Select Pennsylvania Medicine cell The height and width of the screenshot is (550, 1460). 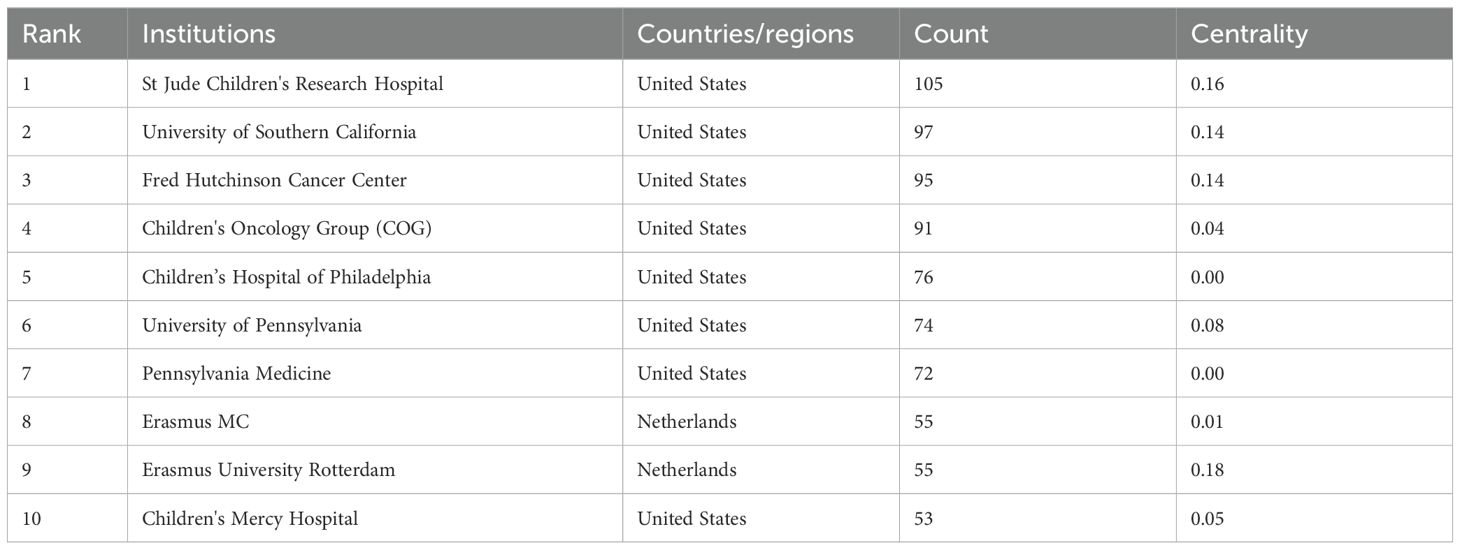point(375,373)
